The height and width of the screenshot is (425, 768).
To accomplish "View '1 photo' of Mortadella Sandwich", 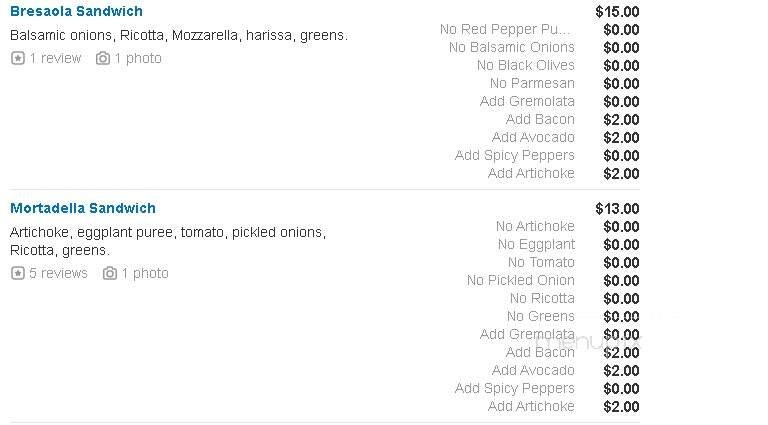I will (x=145, y=273).
